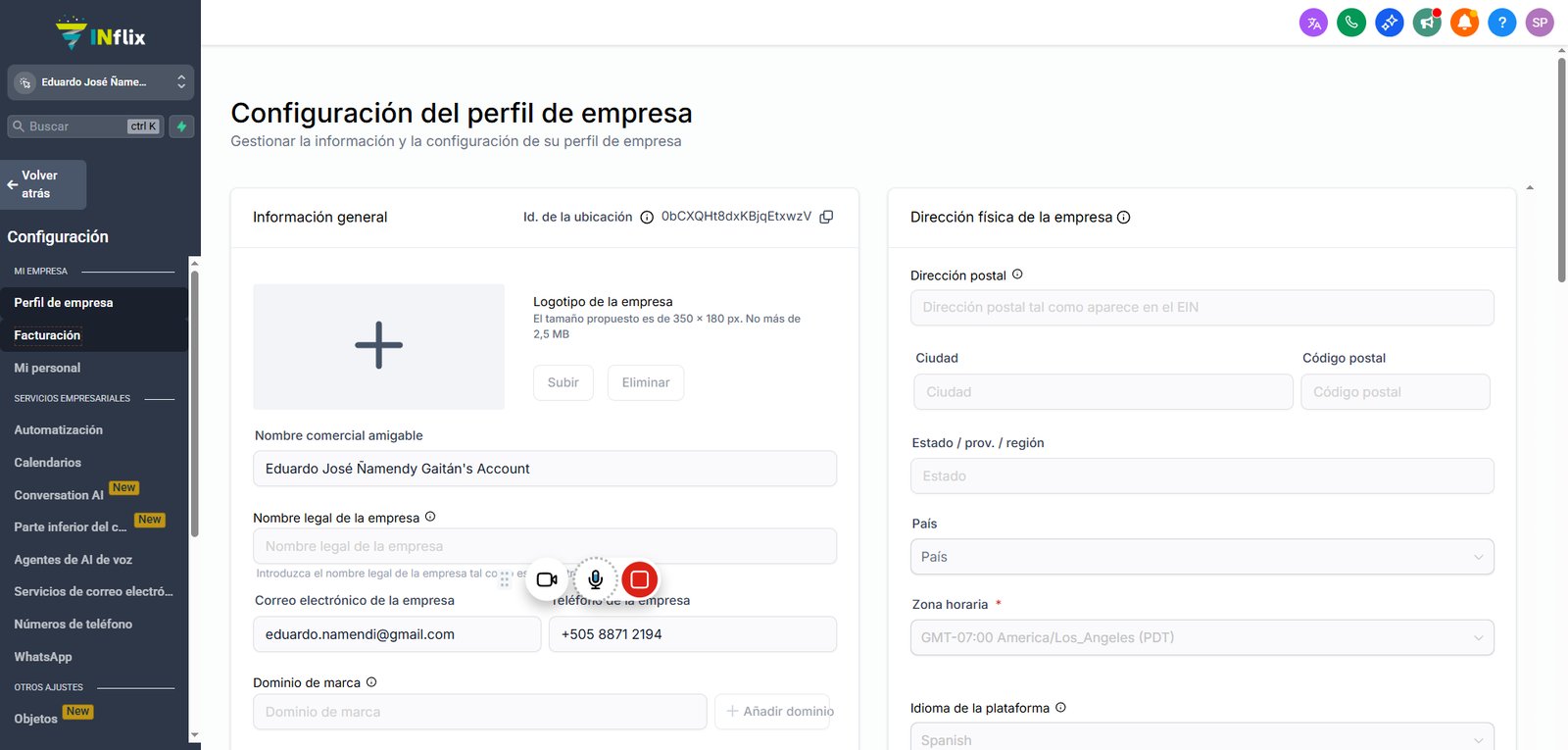1568x750 pixels.
Task: Open the Zona horaria dropdown
Action: (1202, 637)
